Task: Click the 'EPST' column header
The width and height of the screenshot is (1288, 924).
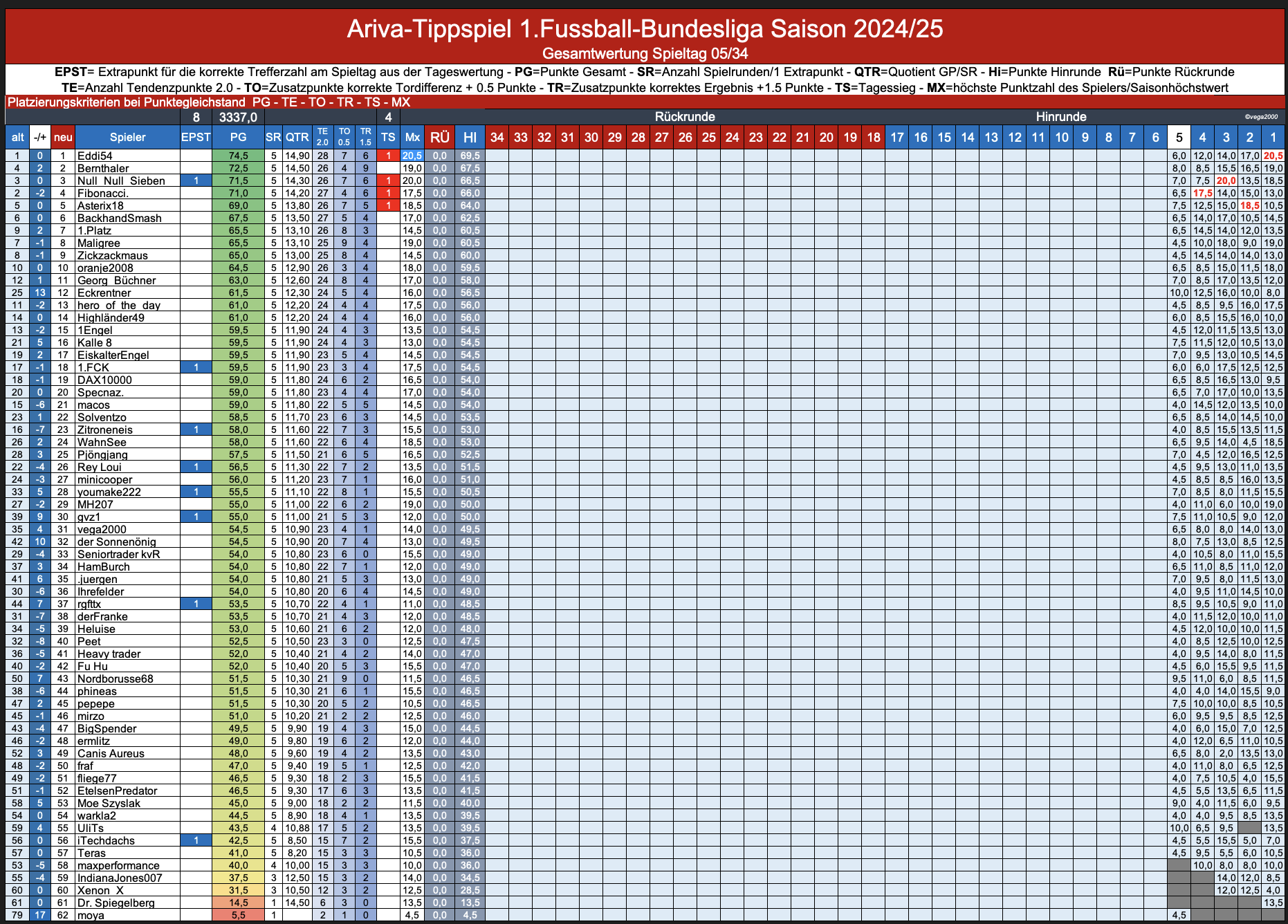Action: (196, 137)
